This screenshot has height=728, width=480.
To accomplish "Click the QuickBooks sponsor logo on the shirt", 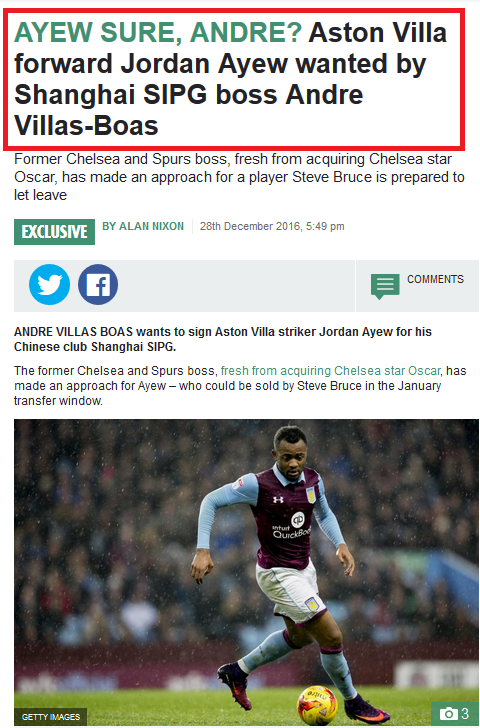I will [293, 526].
